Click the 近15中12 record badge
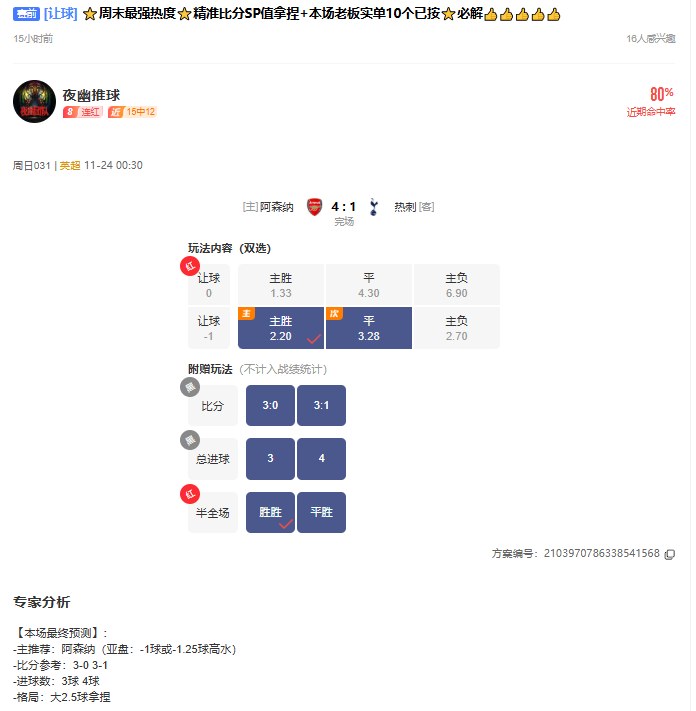 coord(132,112)
